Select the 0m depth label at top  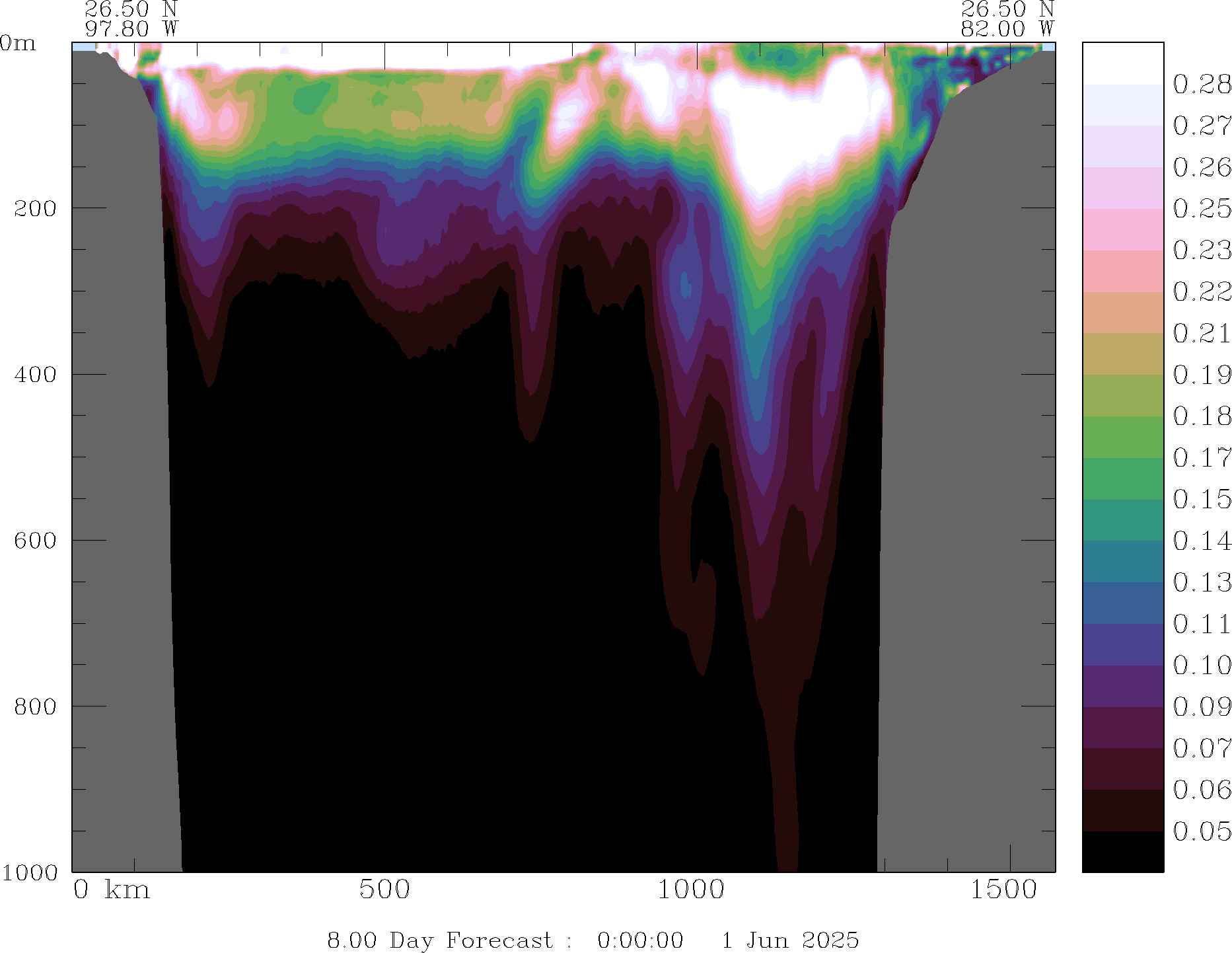[18, 44]
